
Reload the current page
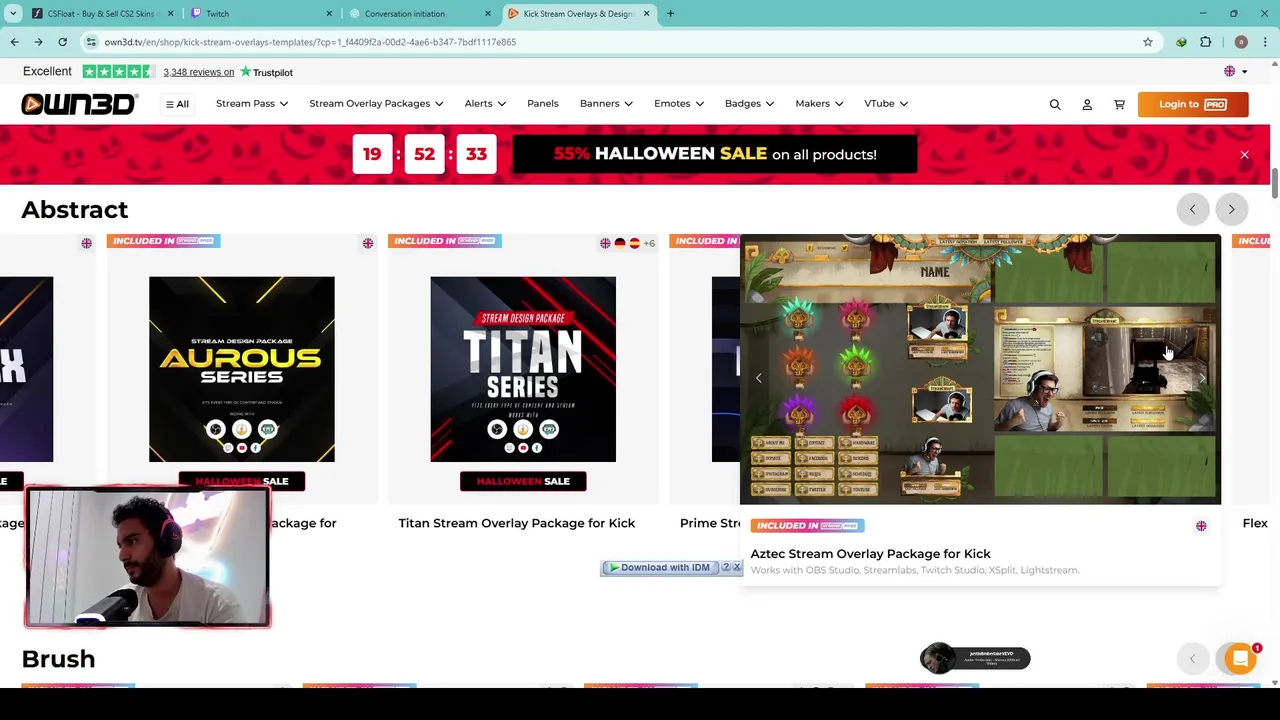click(62, 42)
